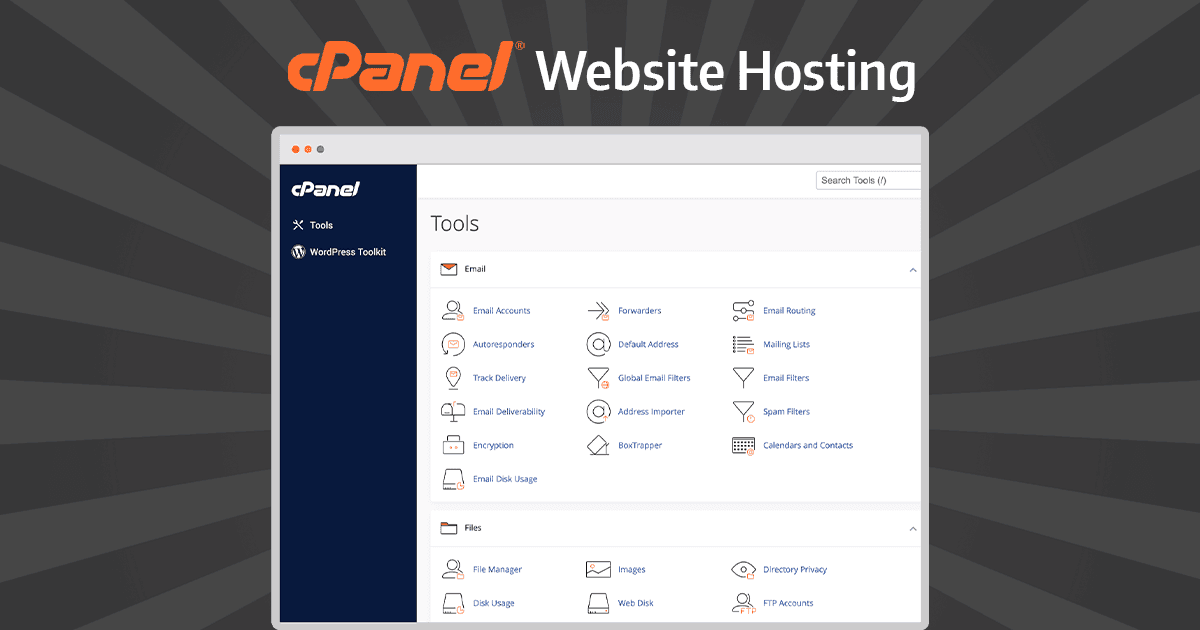Open the Disk Usage icon
Viewport: 1200px width, 630px height.
pos(453,604)
